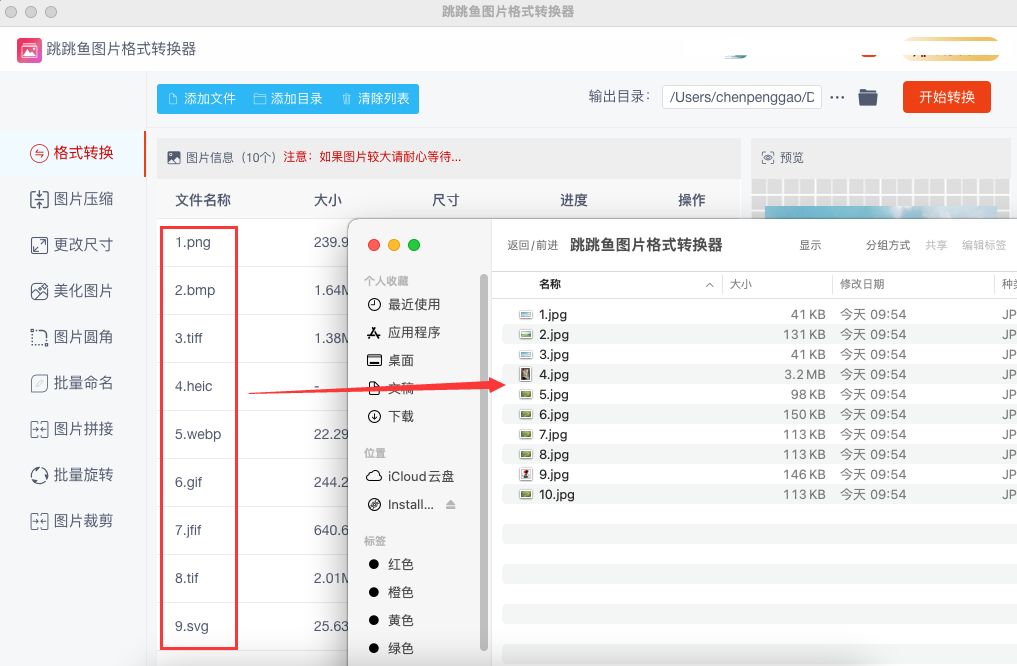Click the 预览 panel icon
The height and width of the screenshot is (666, 1017).
(768, 158)
